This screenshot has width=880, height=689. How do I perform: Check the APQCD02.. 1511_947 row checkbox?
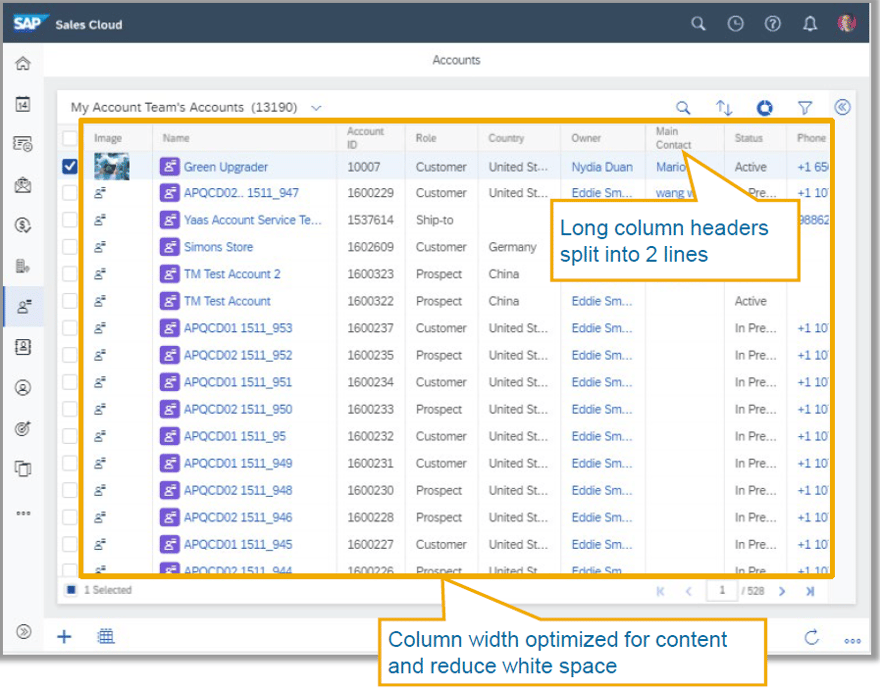[x=70, y=193]
